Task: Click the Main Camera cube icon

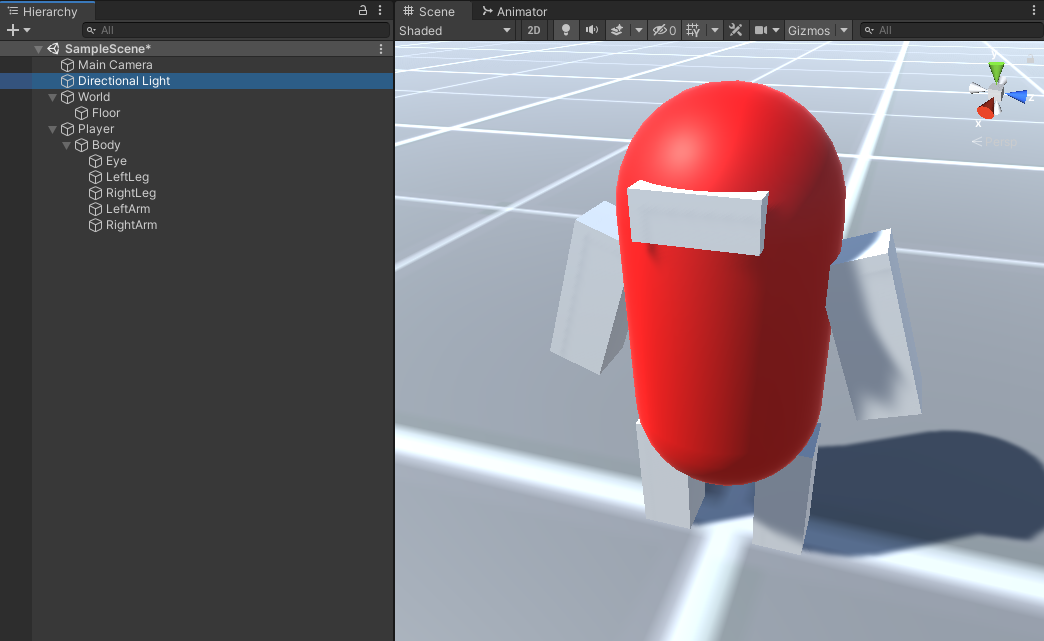Action: point(67,65)
